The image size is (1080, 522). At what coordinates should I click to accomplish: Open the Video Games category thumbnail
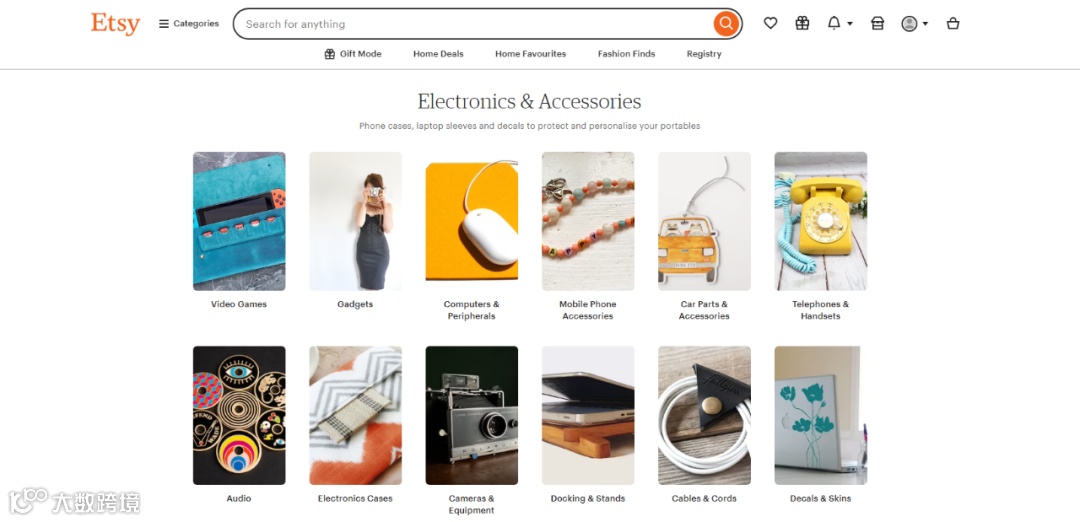[239, 221]
